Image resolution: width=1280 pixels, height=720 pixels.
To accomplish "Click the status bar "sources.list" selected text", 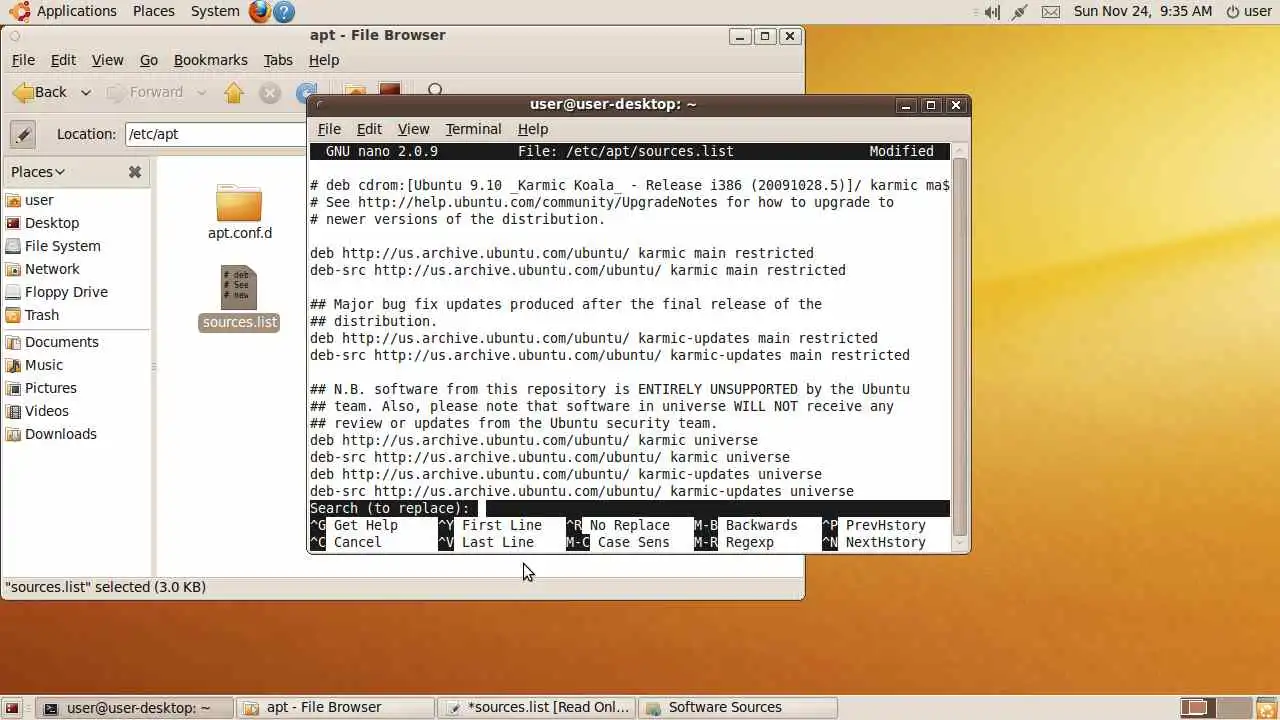I will point(106,587).
